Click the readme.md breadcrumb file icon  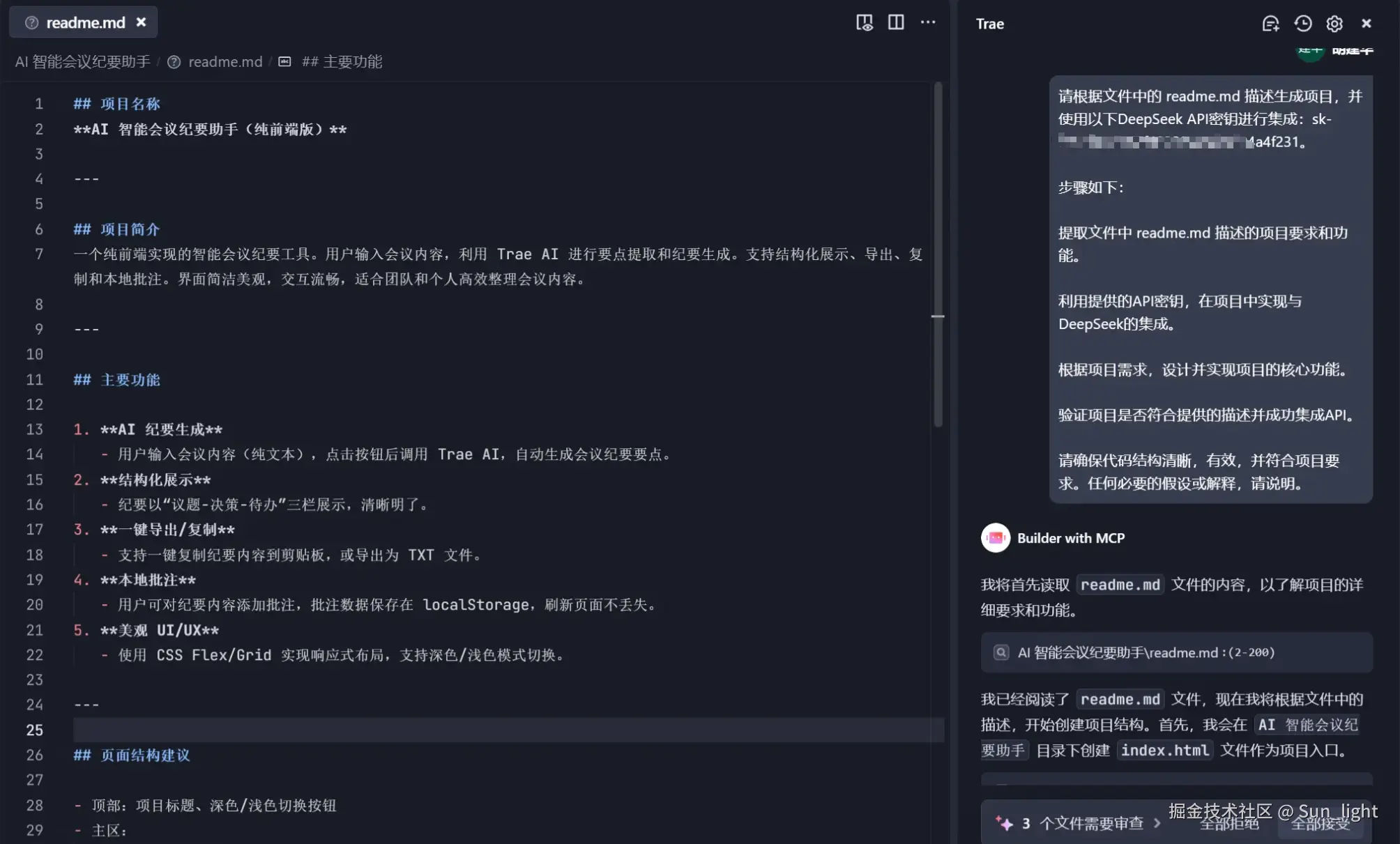tap(174, 61)
